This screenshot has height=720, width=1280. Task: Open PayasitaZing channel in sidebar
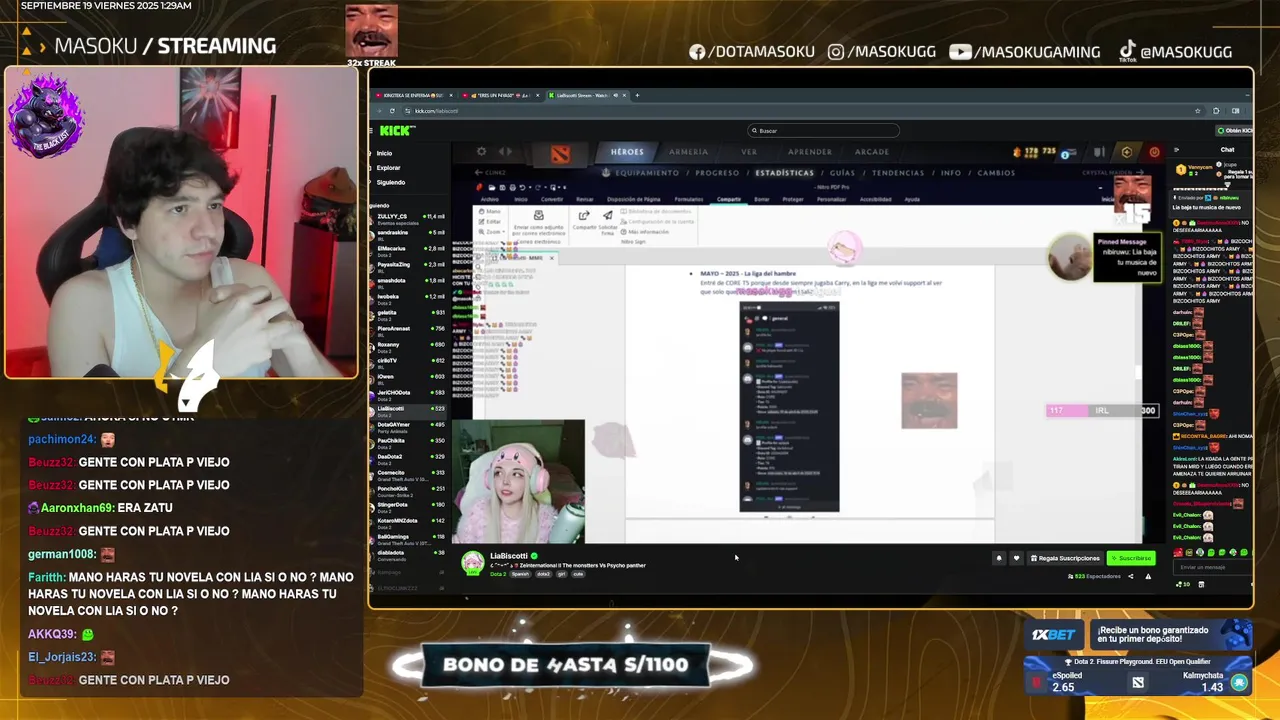click(410, 267)
